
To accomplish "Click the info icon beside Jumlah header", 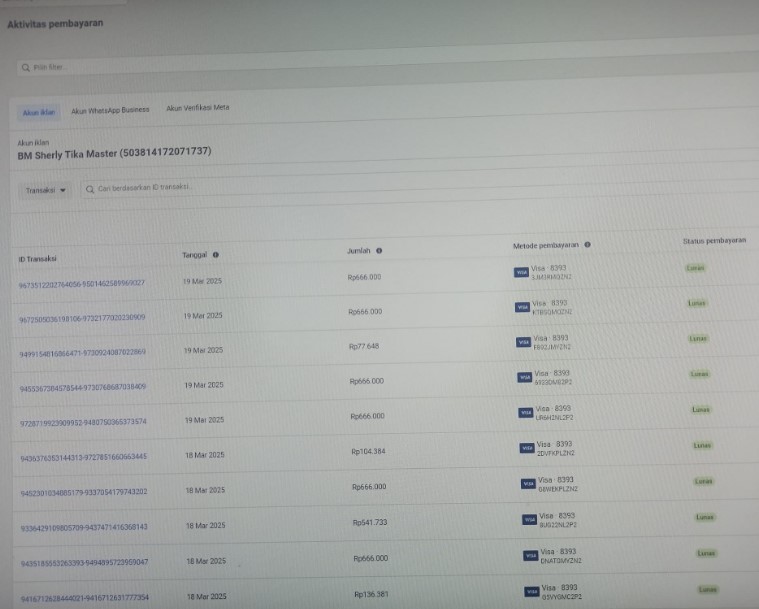I will (379, 251).
